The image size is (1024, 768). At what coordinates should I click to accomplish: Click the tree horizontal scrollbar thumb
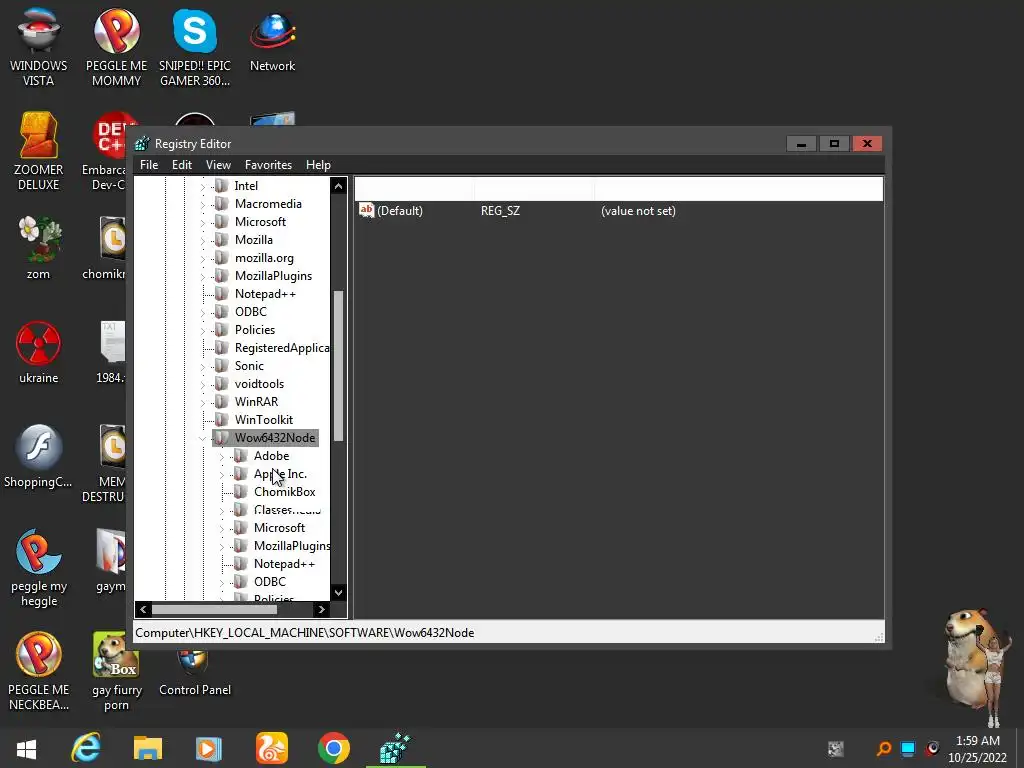pyautogui.click(x=214, y=609)
